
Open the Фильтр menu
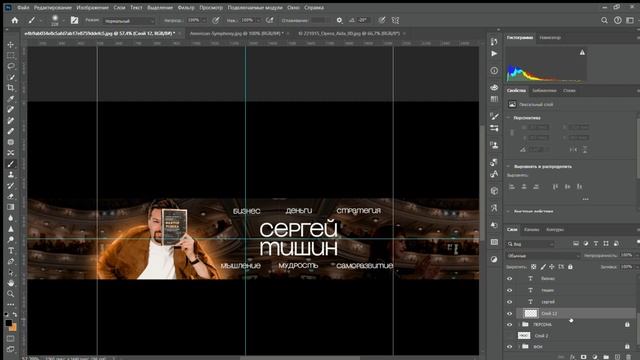[x=186, y=7]
